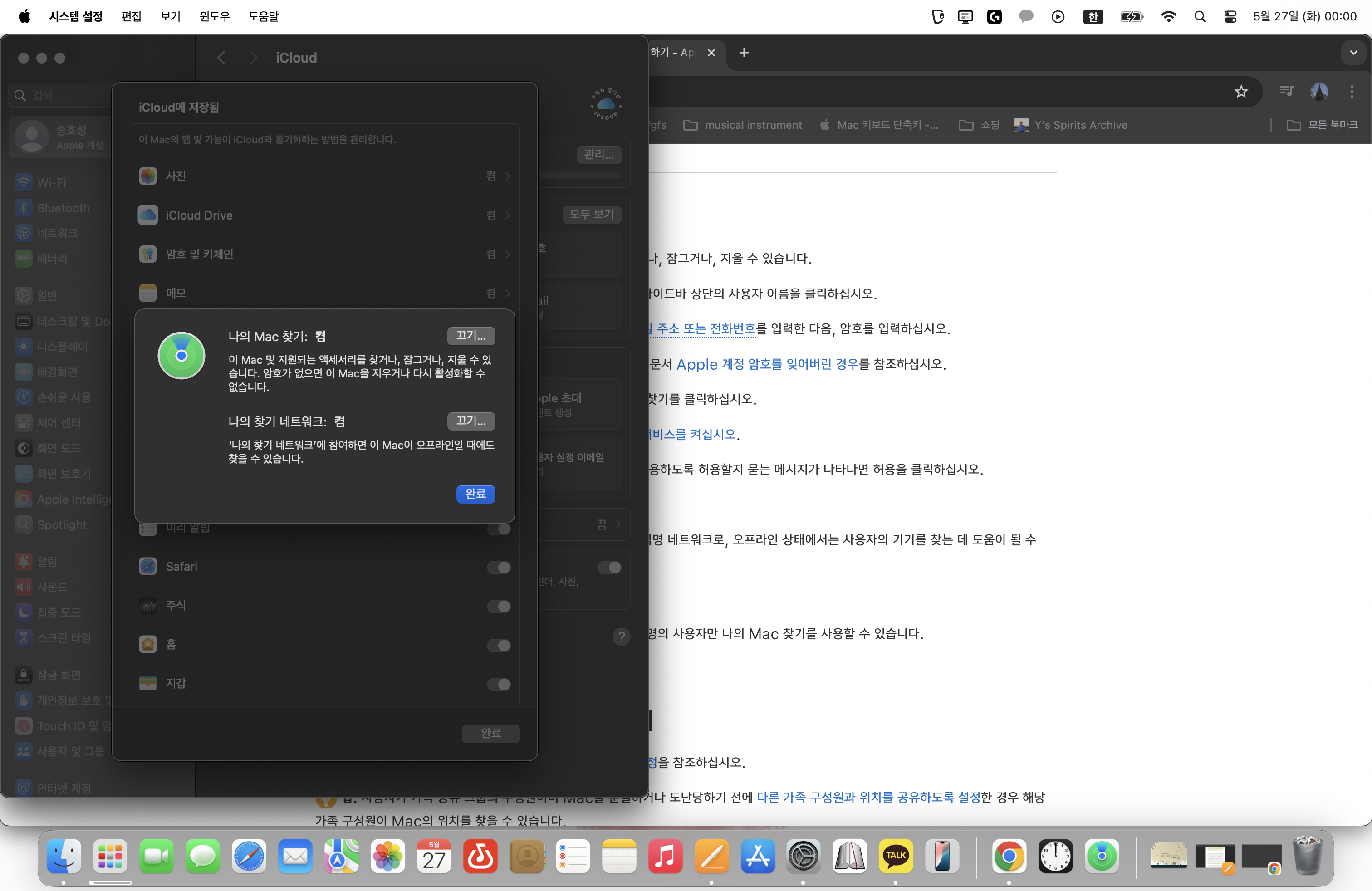This screenshot has height=891, width=1372.
Task: Open the Apple menu
Action: tap(24, 16)
